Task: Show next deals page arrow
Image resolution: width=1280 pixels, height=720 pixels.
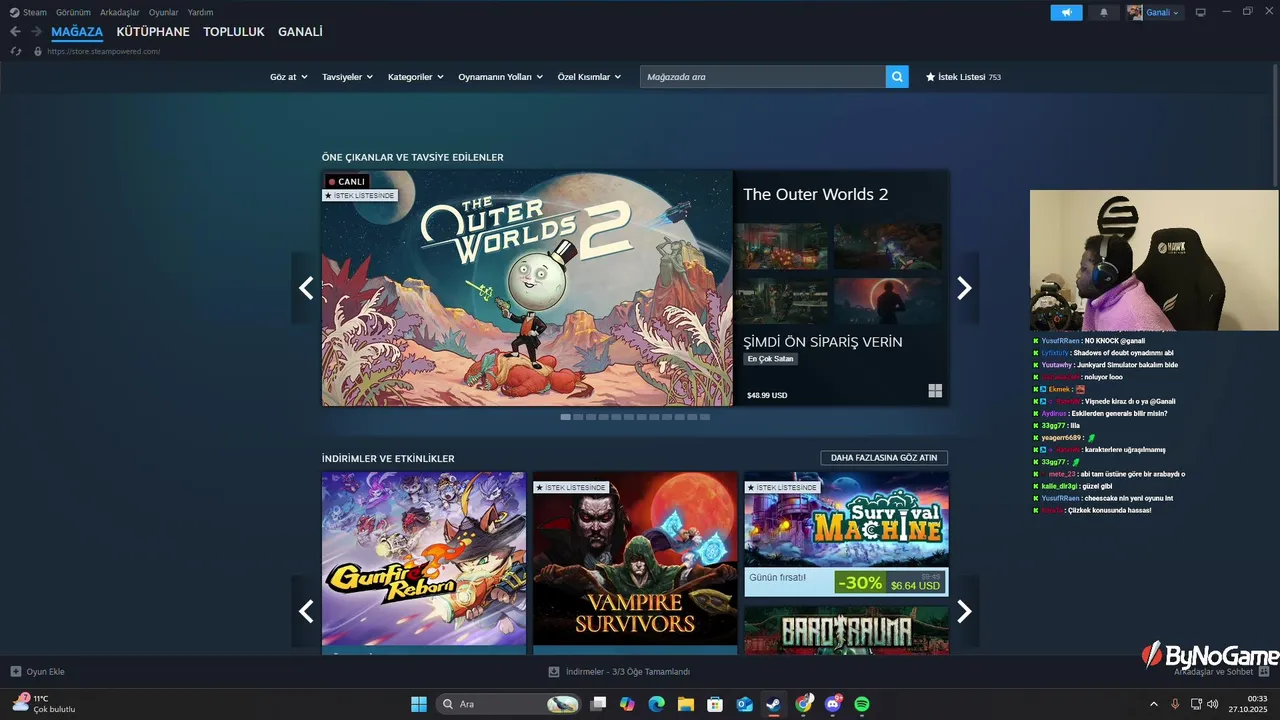Action: point(964,611)
